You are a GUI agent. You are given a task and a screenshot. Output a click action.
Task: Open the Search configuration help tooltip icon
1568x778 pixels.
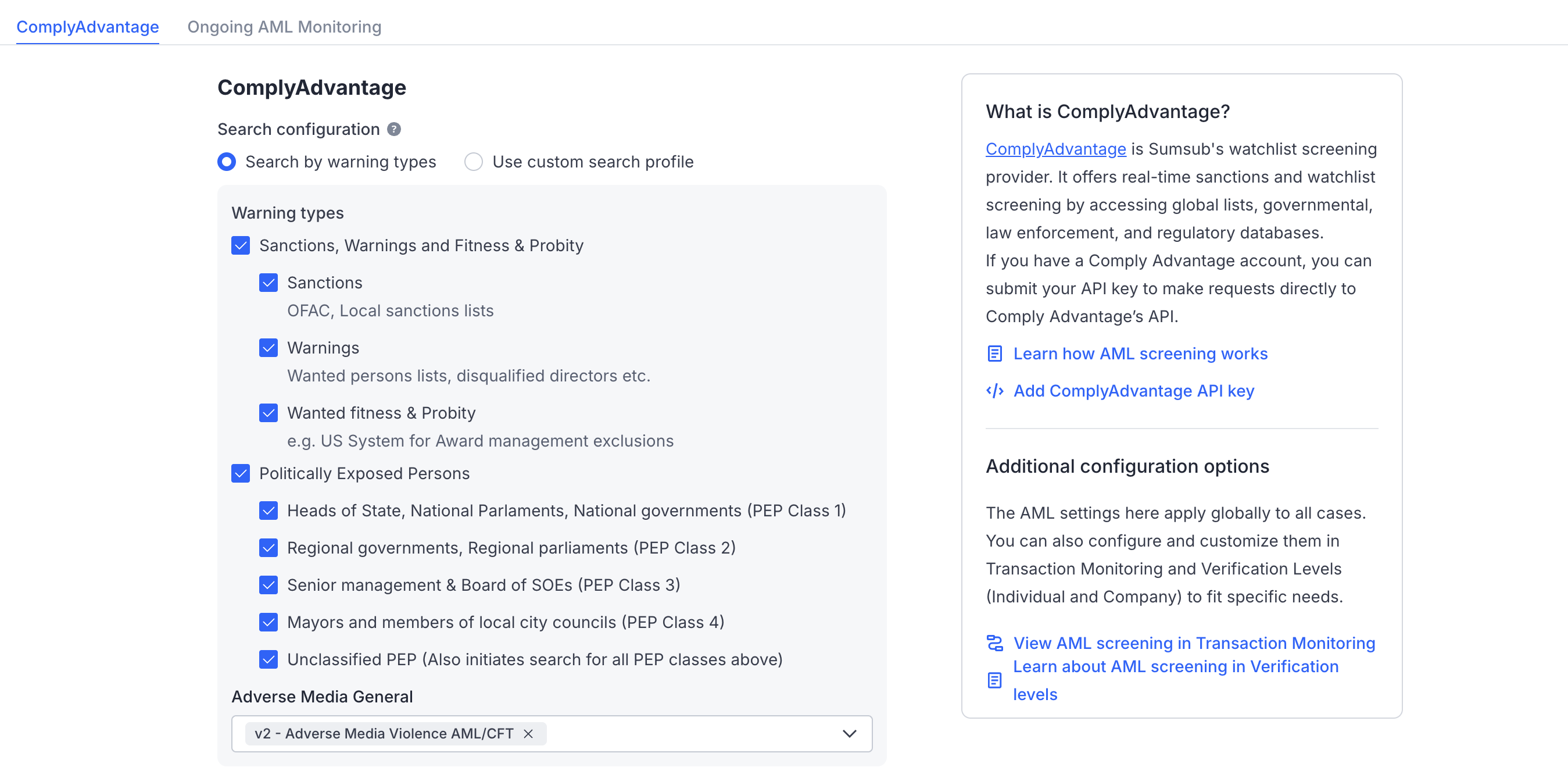[394, 129]
